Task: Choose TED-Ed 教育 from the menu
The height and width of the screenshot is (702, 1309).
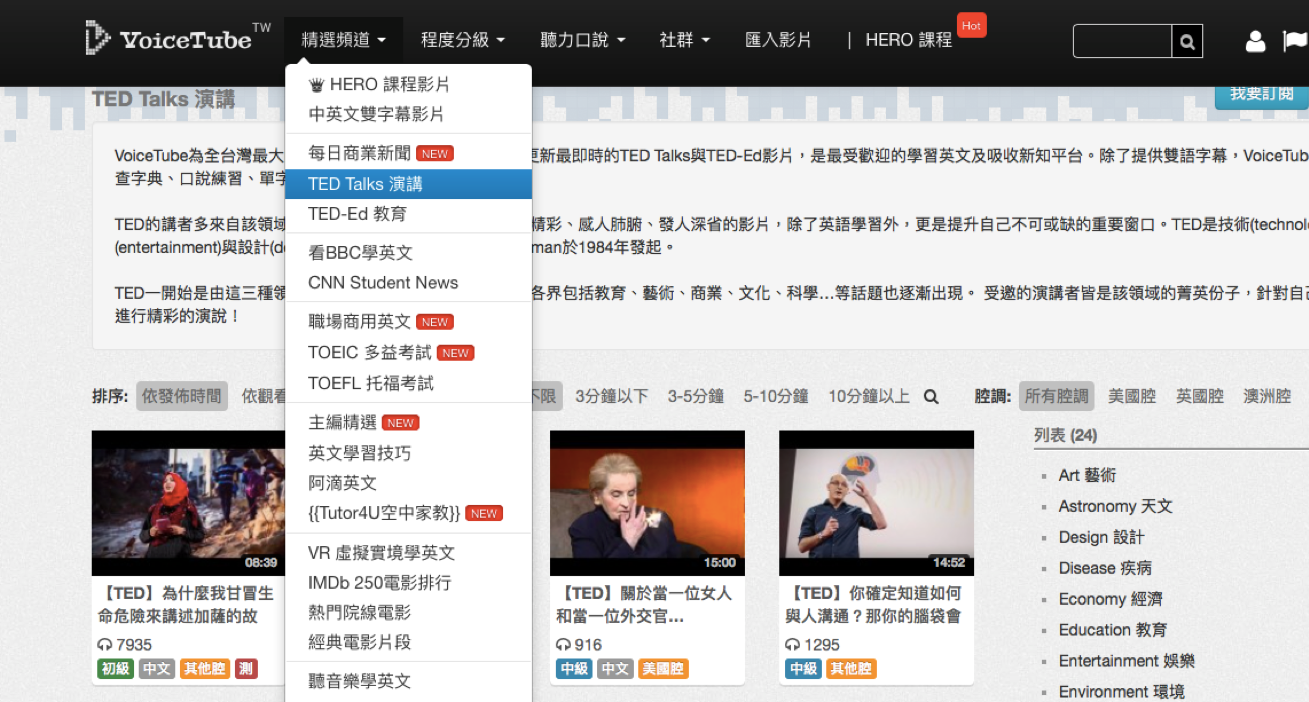Action: click(357, 214)
